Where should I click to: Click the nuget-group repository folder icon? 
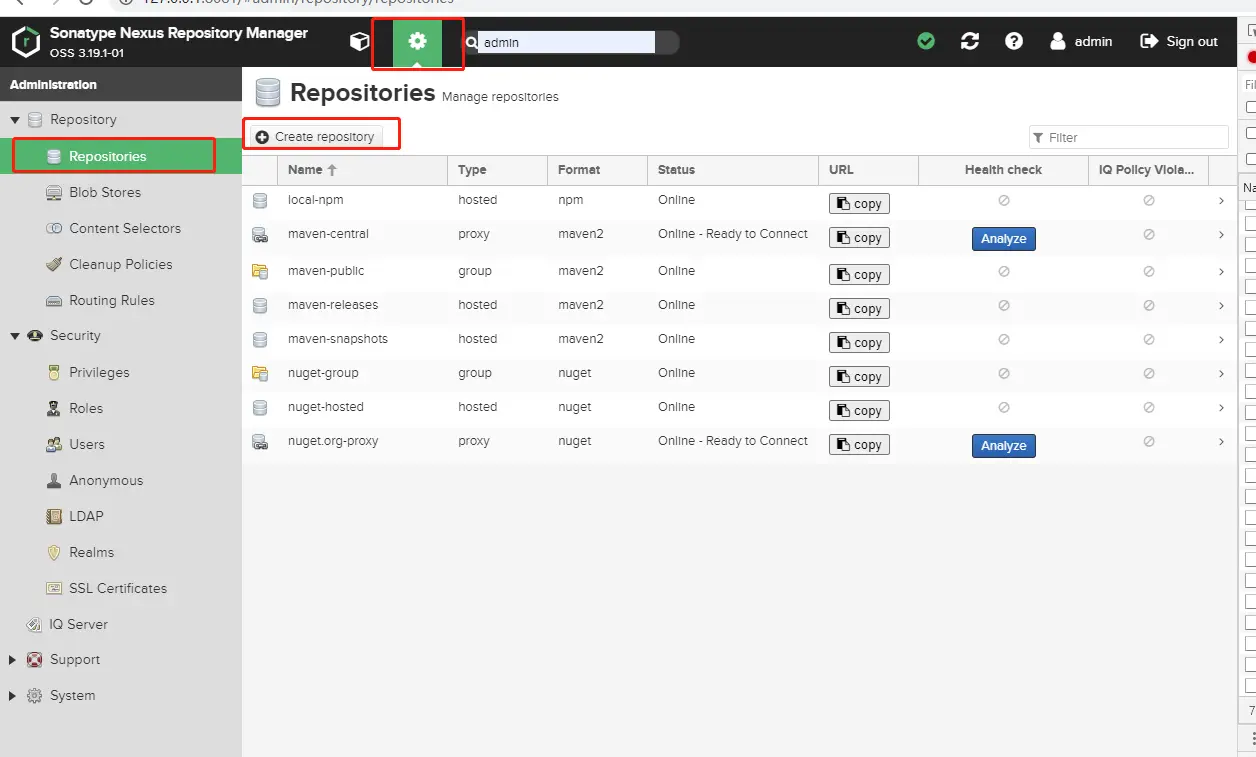tap(260, 373)
